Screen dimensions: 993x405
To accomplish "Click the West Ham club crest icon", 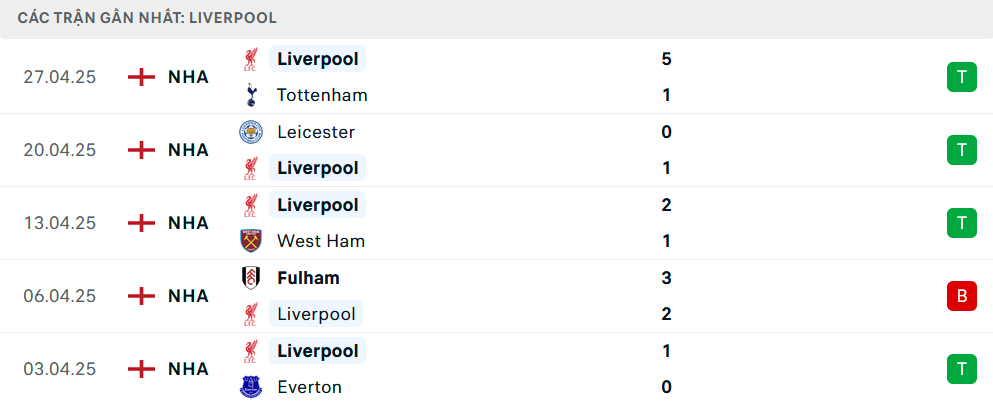I will click(x=250, y=241).
